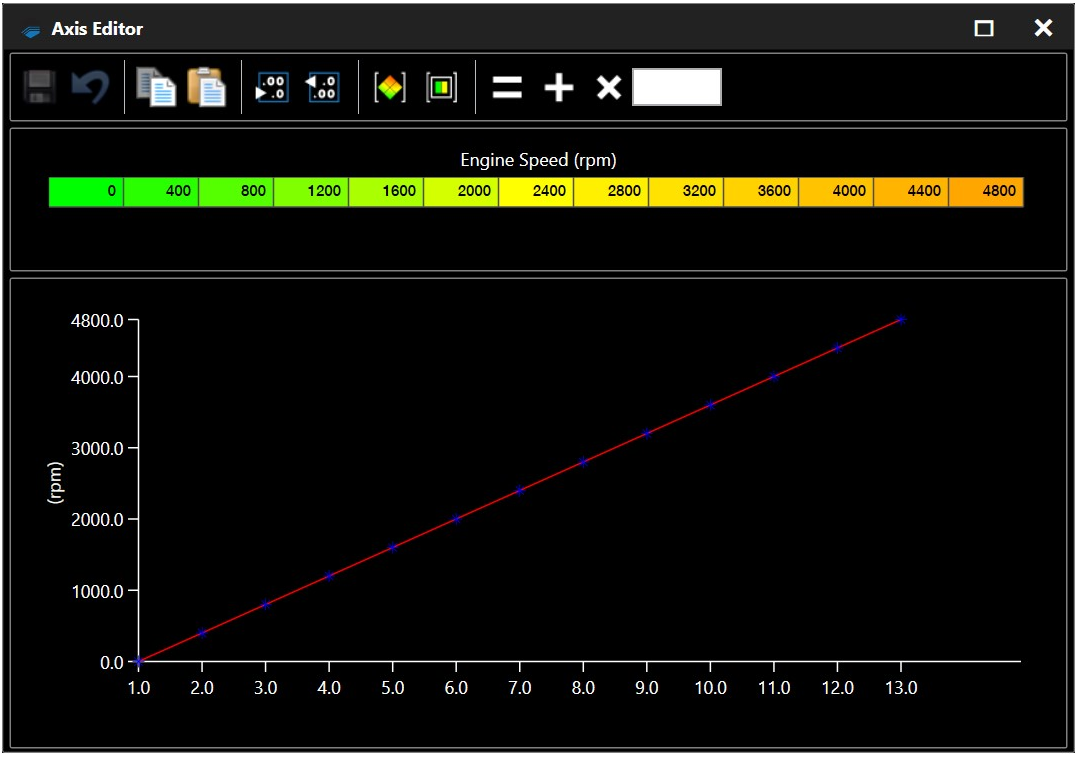Select the 4800 rpm axis cell

tap(986, 192)
